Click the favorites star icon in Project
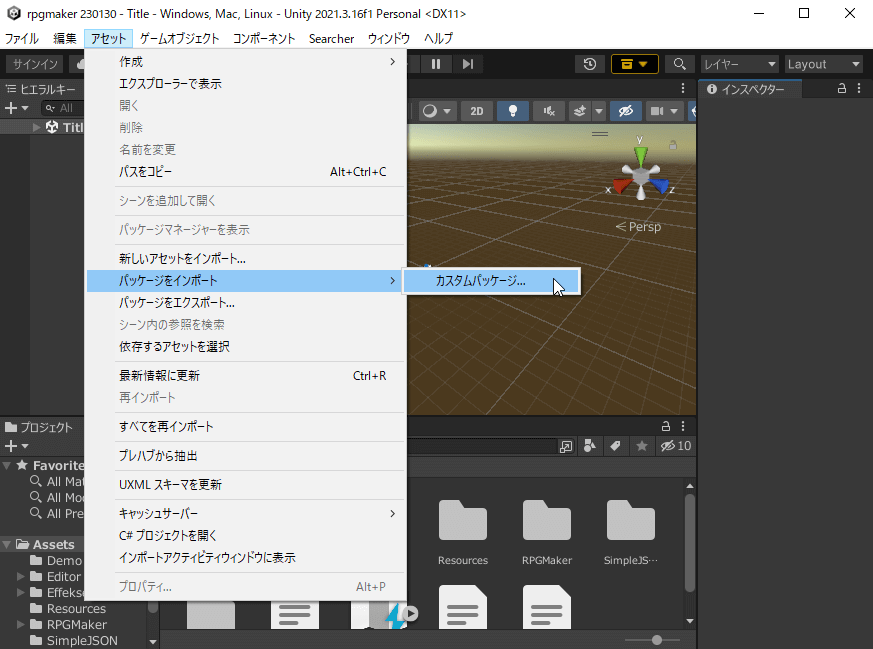The image size is (873, 649). (642, 446)
